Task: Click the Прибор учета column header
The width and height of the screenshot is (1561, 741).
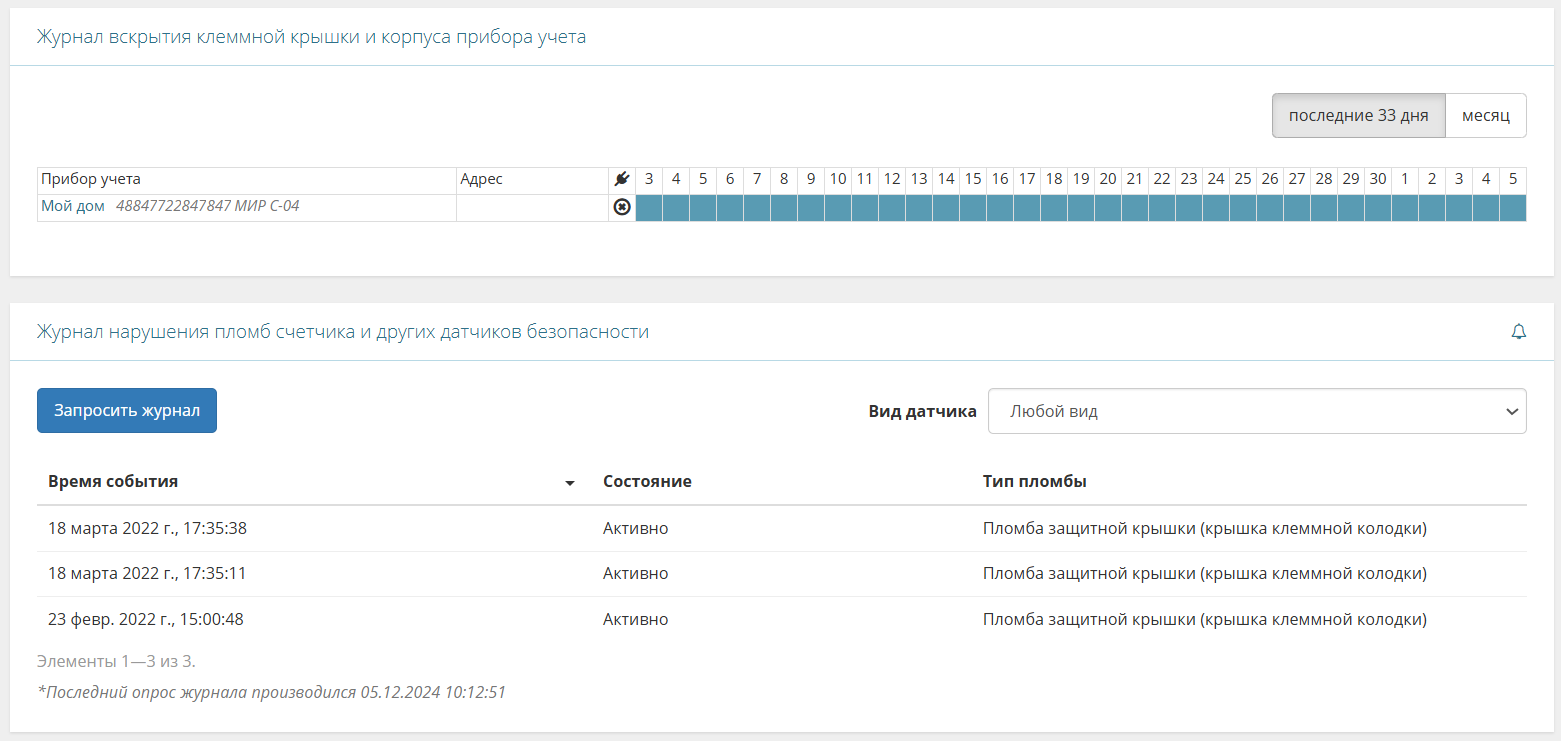Action: point(91,179)
